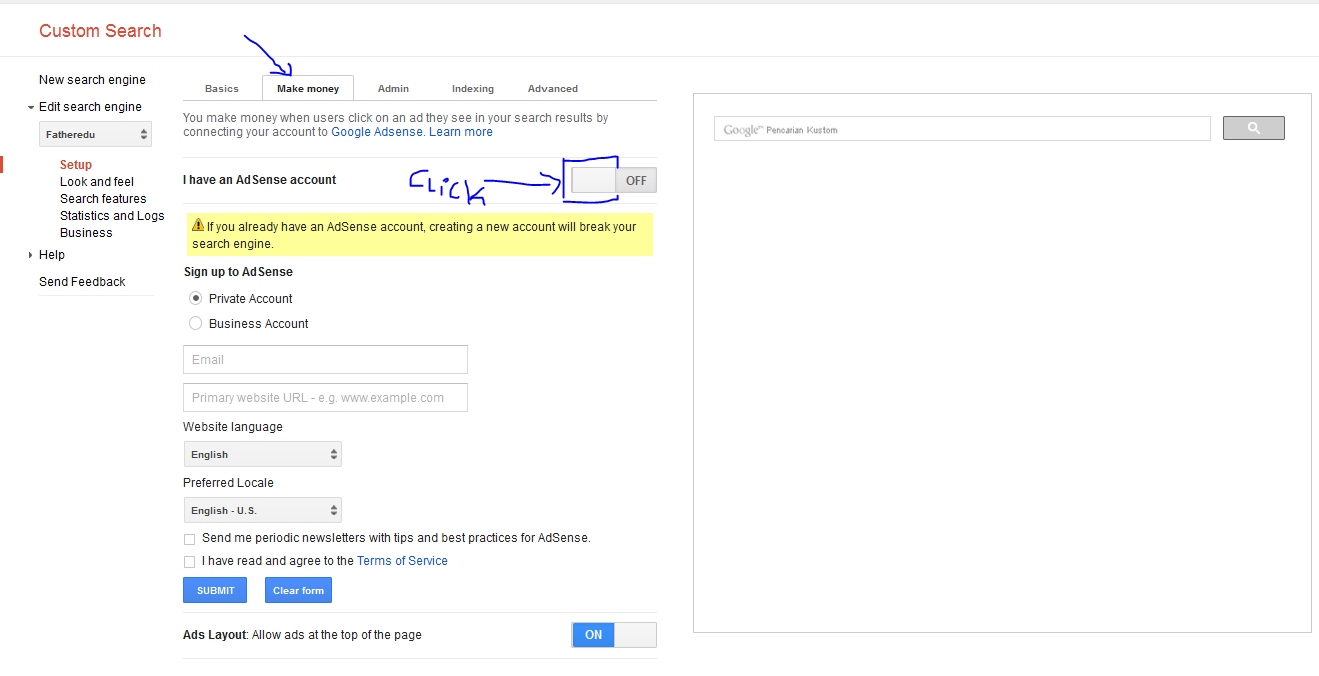Switch to the Basics tab
Viewport: 1319px width, 676px height.
pos(222,88)
